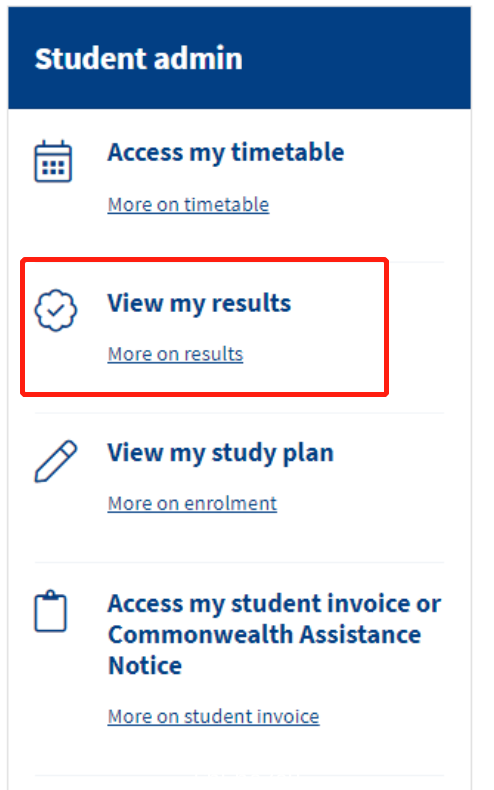
Task: Open the View my results heading link
Action: 199,303
